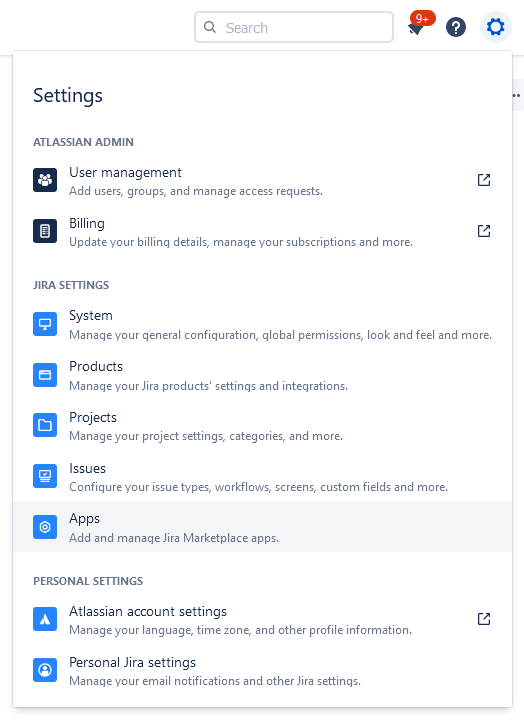
Task: Go to Personal Jira settings
Action: click(262, 670)
